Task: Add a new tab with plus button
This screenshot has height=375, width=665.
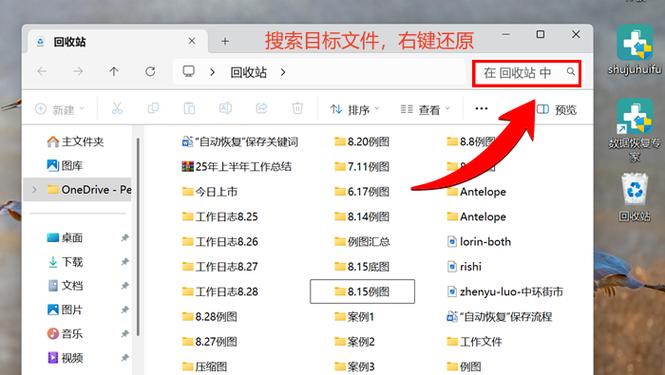Action: point(225,41)
